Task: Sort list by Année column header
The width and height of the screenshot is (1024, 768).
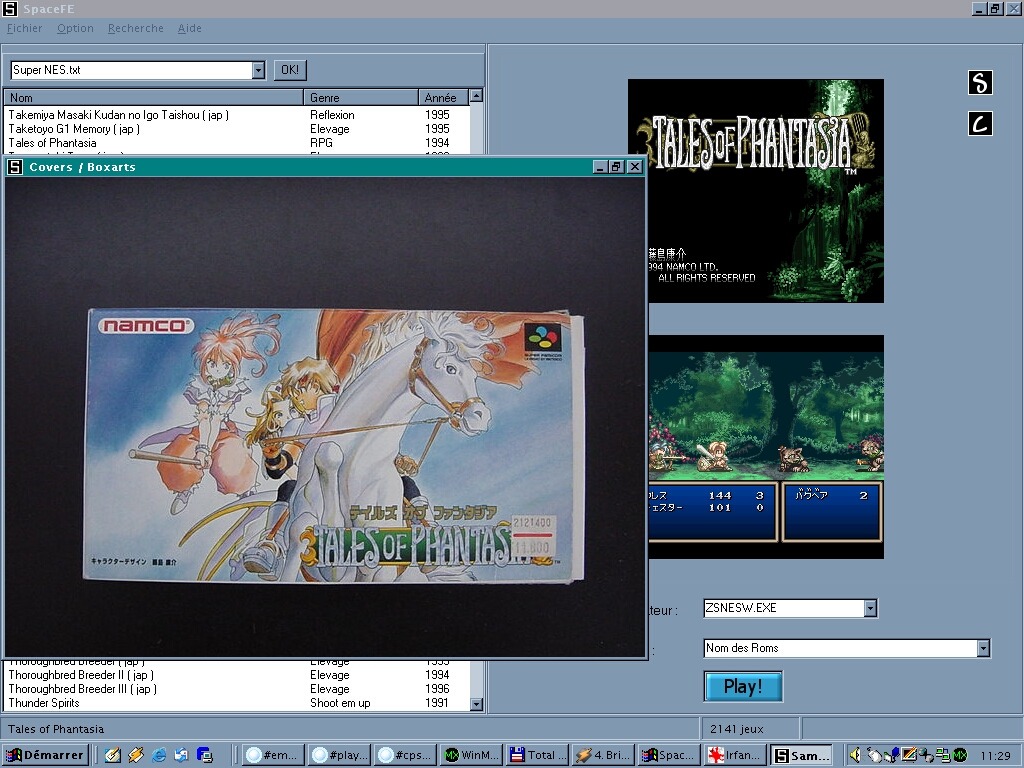Action: pyautogui.click(x=443, y=97)
